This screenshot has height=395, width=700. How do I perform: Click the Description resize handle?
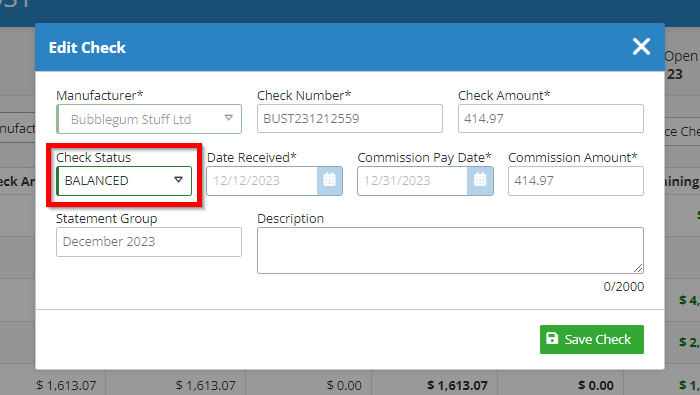638,268
